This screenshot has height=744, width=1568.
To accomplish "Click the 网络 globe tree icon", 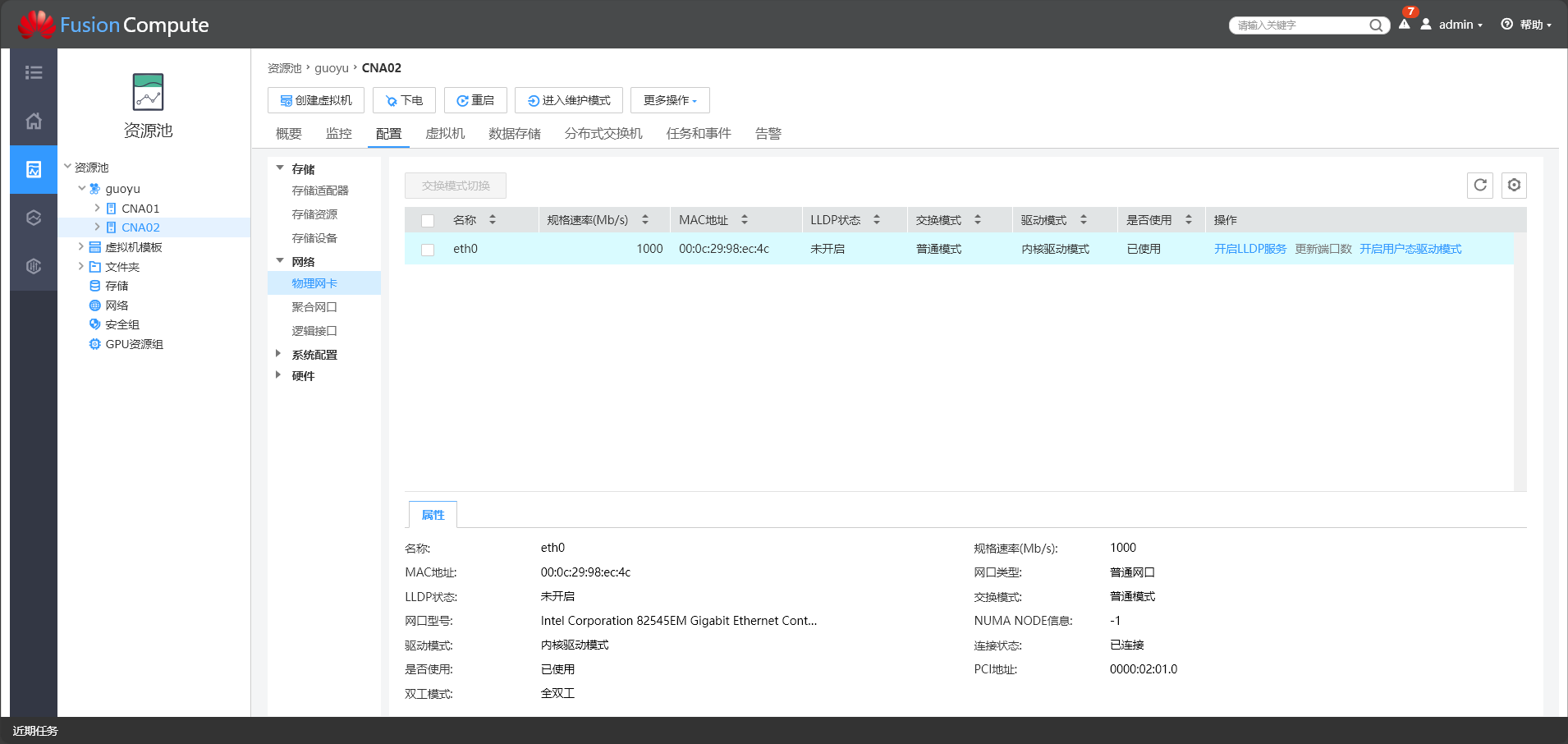I will click(x=95, y=305).
